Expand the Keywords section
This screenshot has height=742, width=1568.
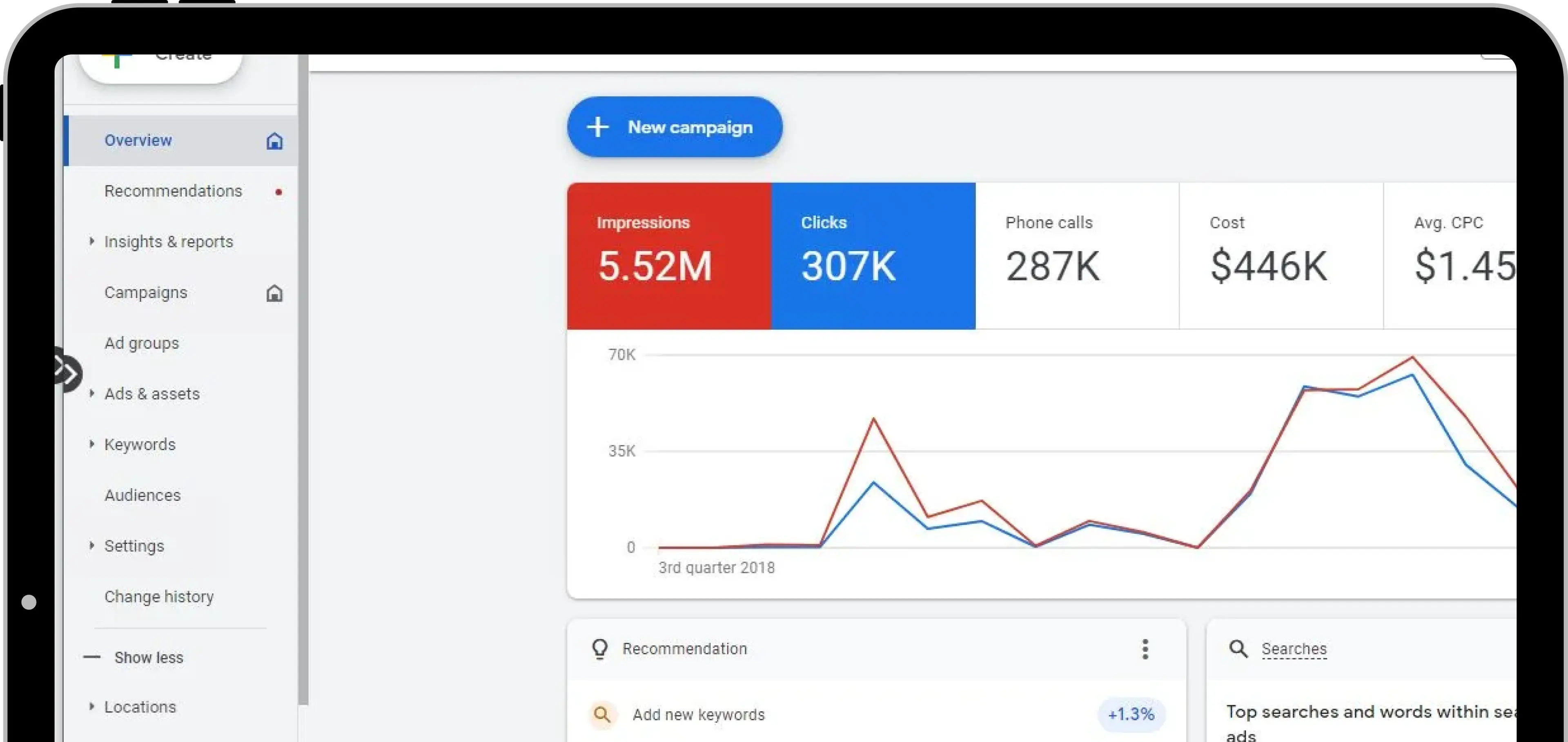coord(93,444)
